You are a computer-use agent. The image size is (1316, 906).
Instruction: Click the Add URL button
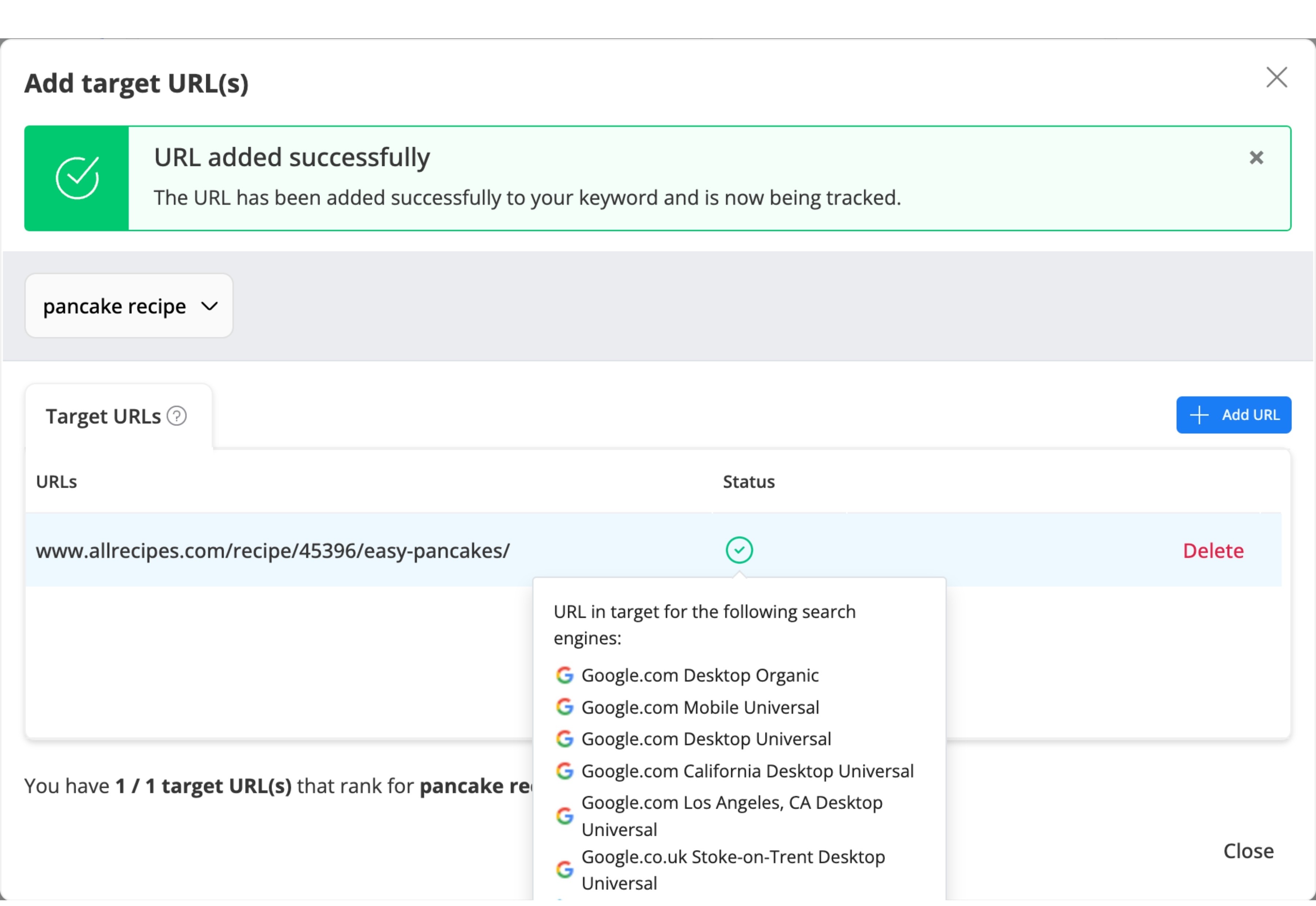point(1234,416)
